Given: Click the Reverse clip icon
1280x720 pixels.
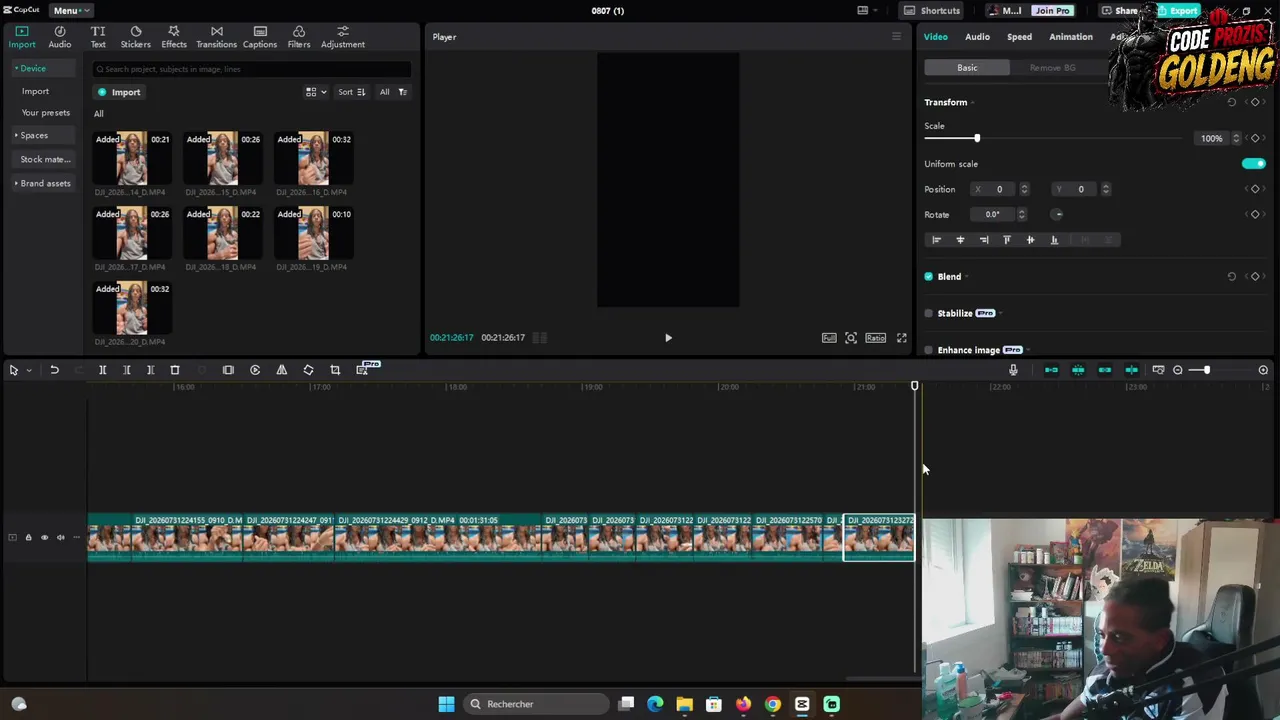Looking at the screenshot, I should [x=255, y=370].
